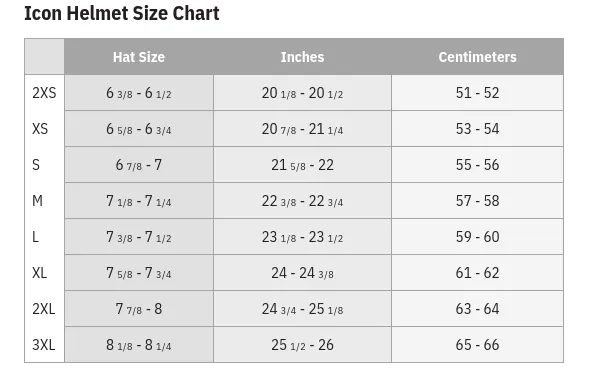Select the XS size row label
606x376 pixels.
tap(40, 129)
